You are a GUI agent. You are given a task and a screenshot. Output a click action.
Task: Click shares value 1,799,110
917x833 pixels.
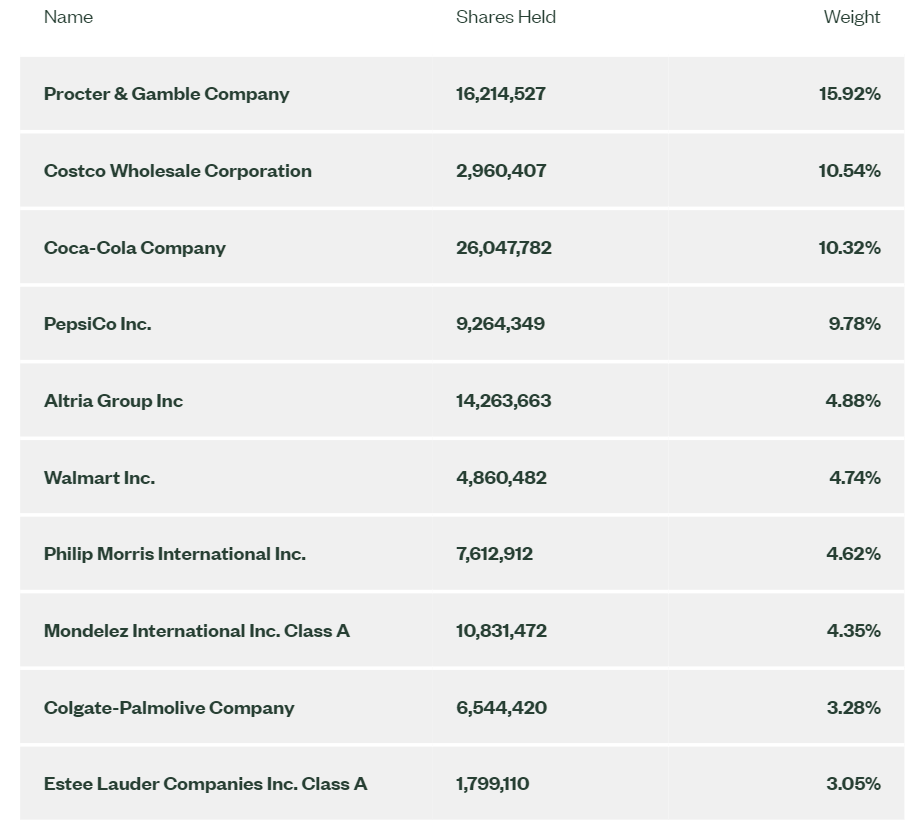point(492,784)
